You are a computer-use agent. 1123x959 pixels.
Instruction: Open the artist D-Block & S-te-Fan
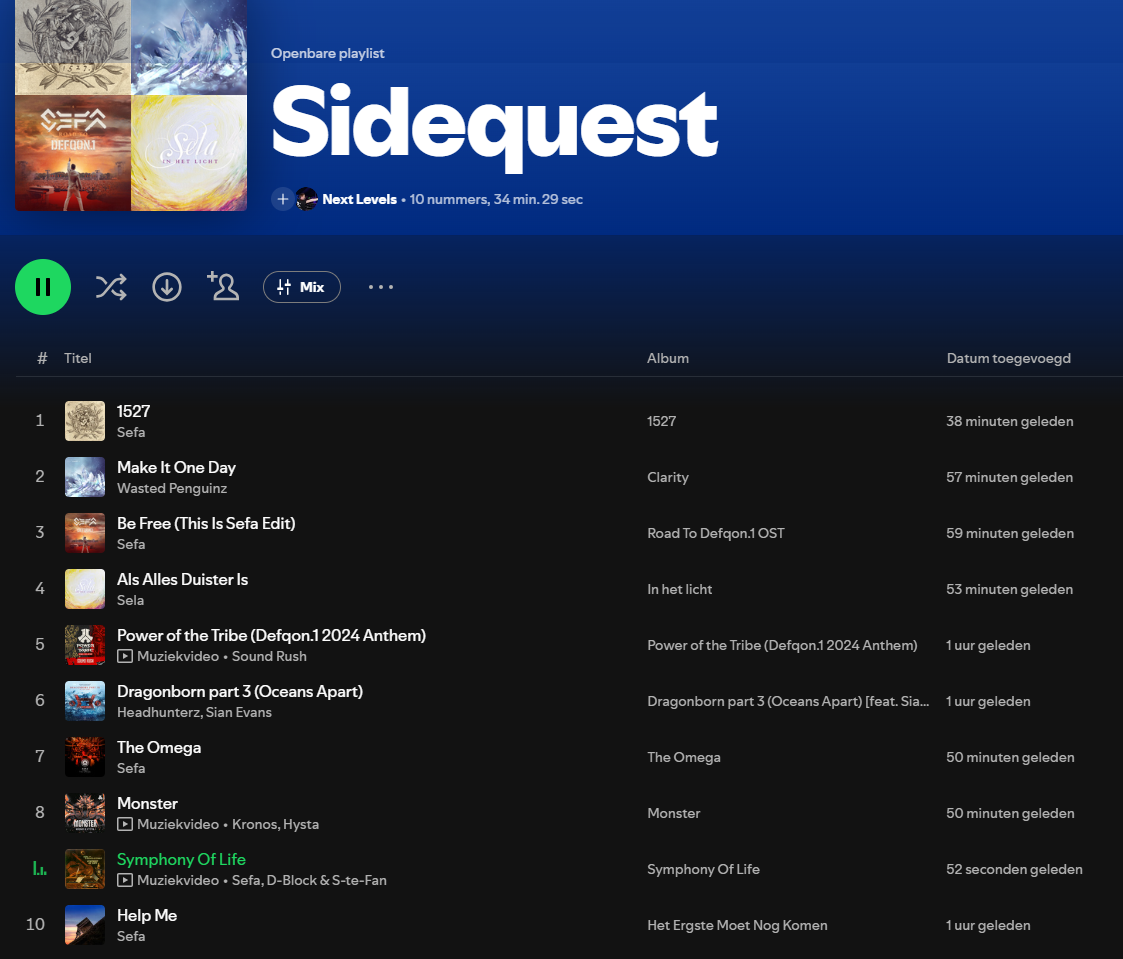[x=327, y=880]
